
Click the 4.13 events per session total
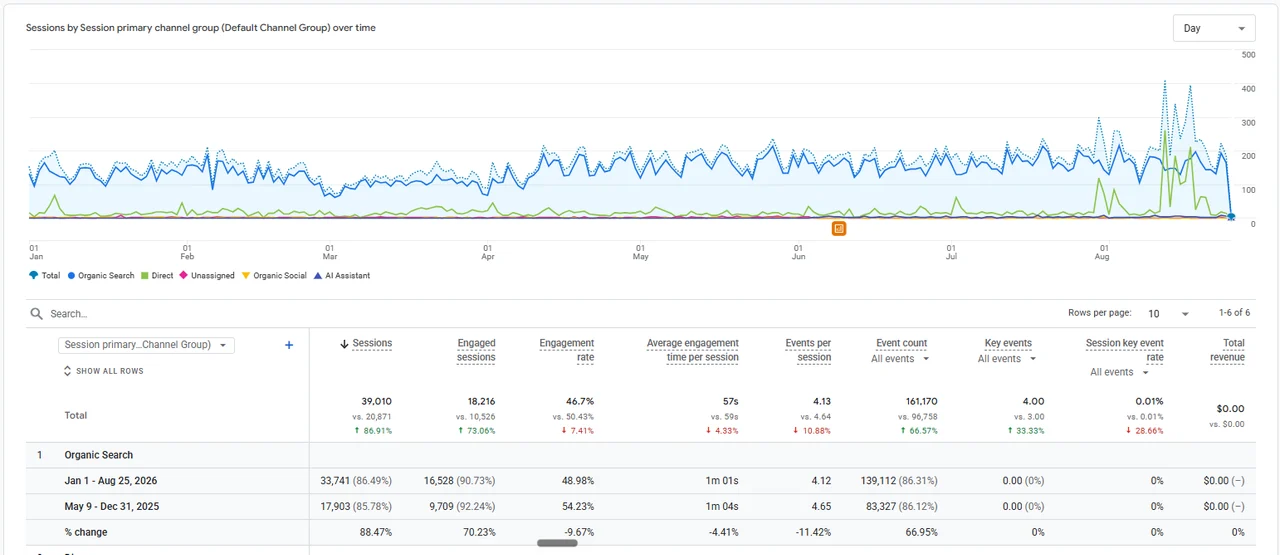point(821,401)
